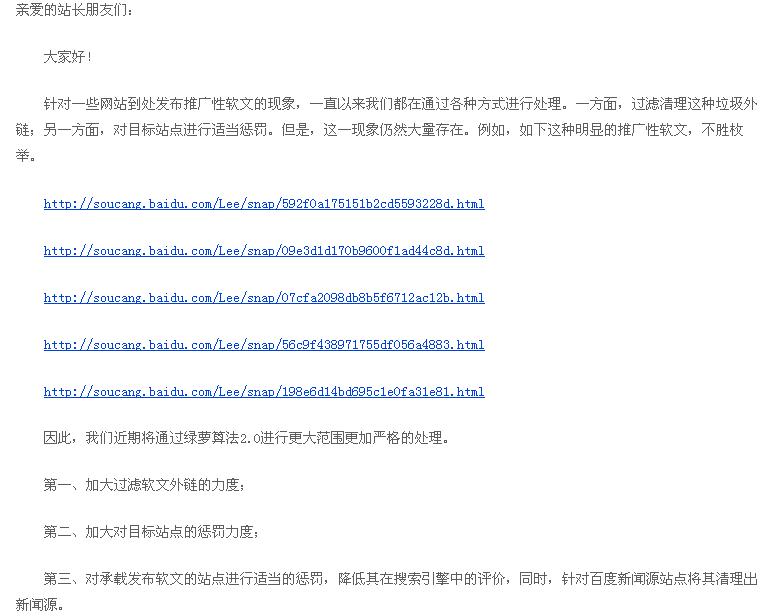
Task: Click the phrase 百度新闻源站点
Action: point(638,579)
